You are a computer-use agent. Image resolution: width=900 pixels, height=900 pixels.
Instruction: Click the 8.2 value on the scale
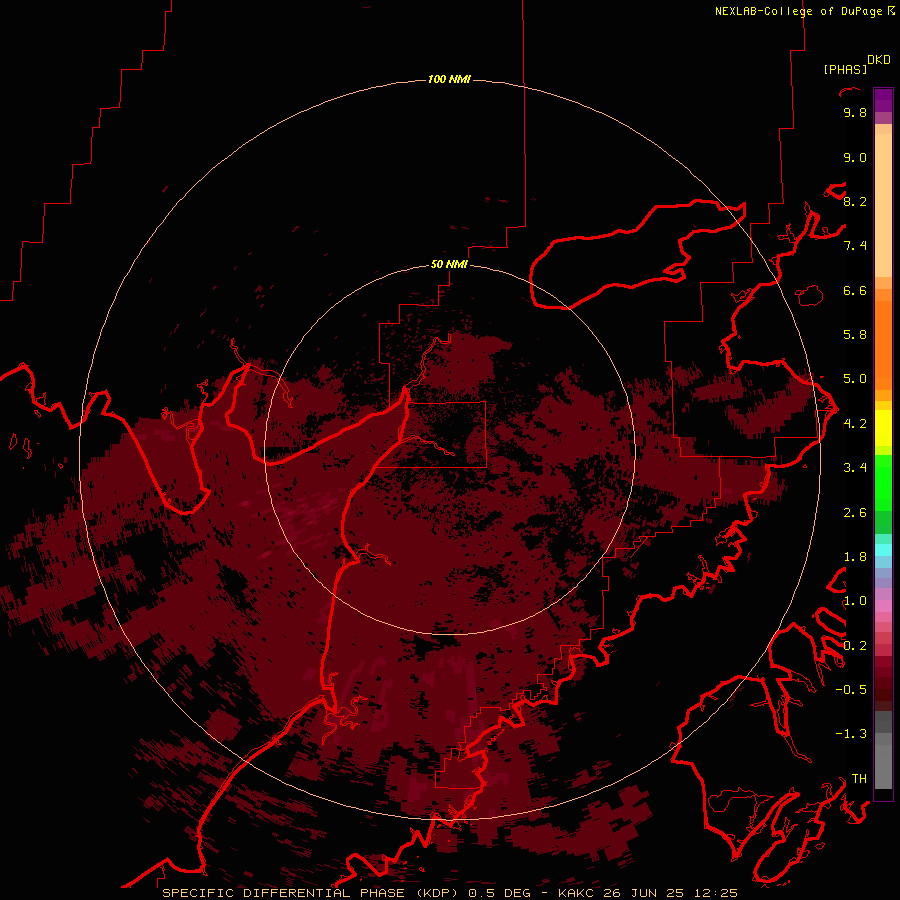[x=855, y=201]
